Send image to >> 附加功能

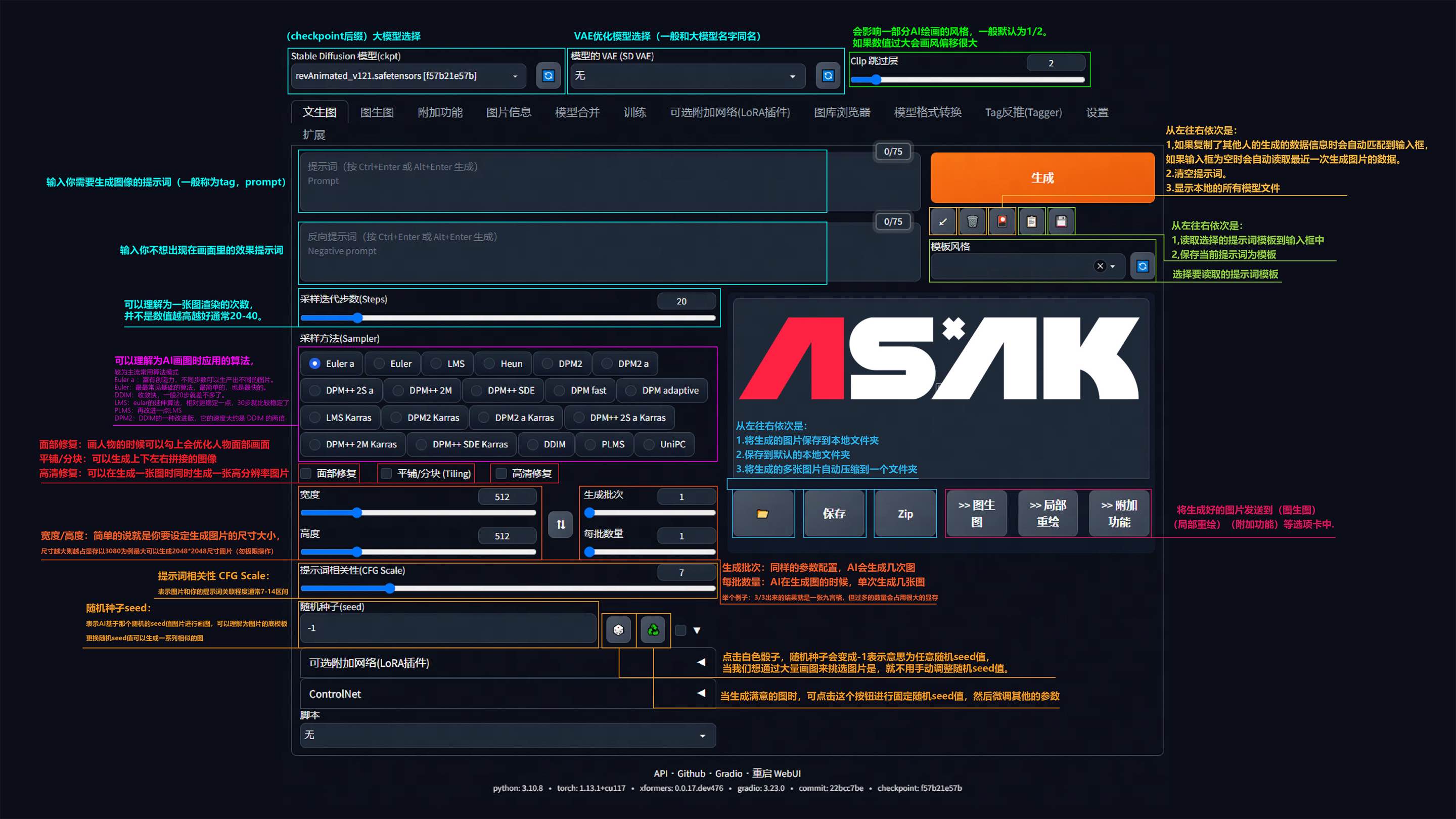pyautogui.click(x=1119, y=513)
